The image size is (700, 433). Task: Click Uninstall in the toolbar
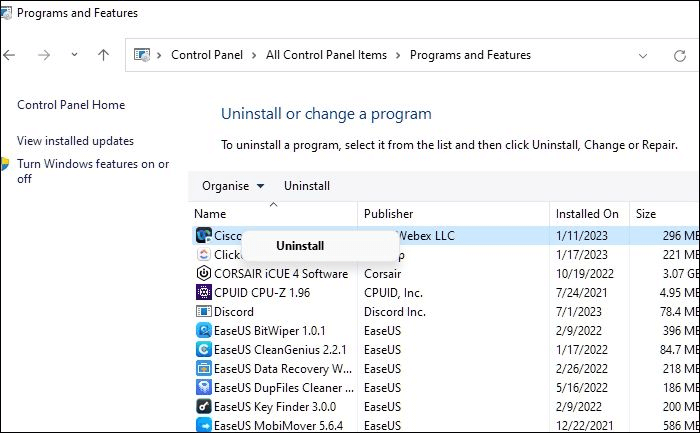coord(307,186)
